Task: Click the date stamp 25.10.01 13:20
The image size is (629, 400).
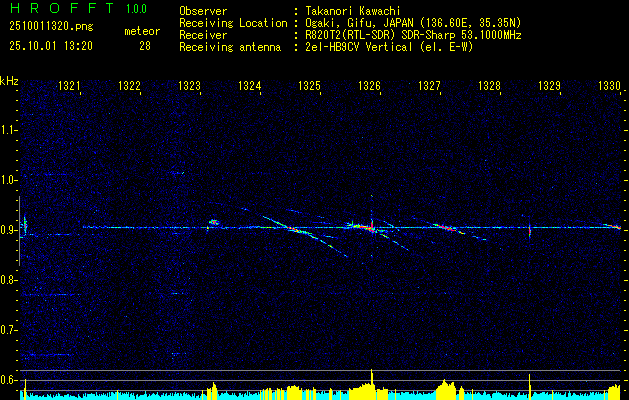Action: [51, 46]
